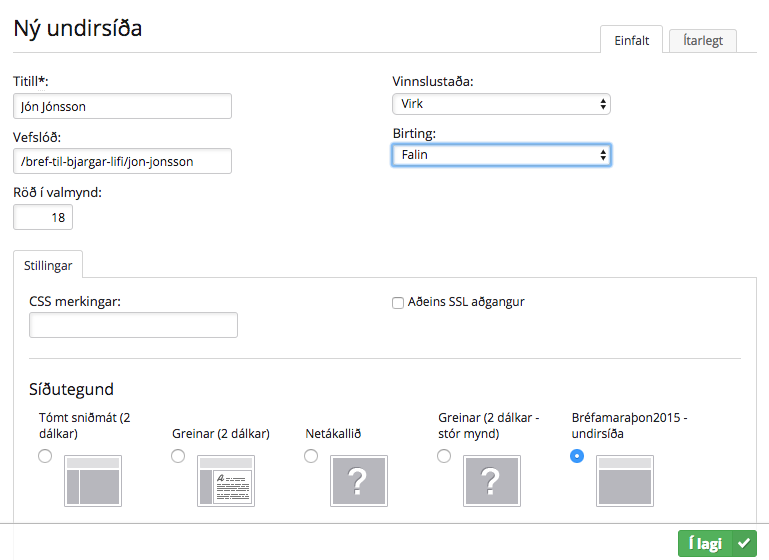
Task: Choose the Greinar stór mynd question mark thumbnail
Action: click(491, 481)
